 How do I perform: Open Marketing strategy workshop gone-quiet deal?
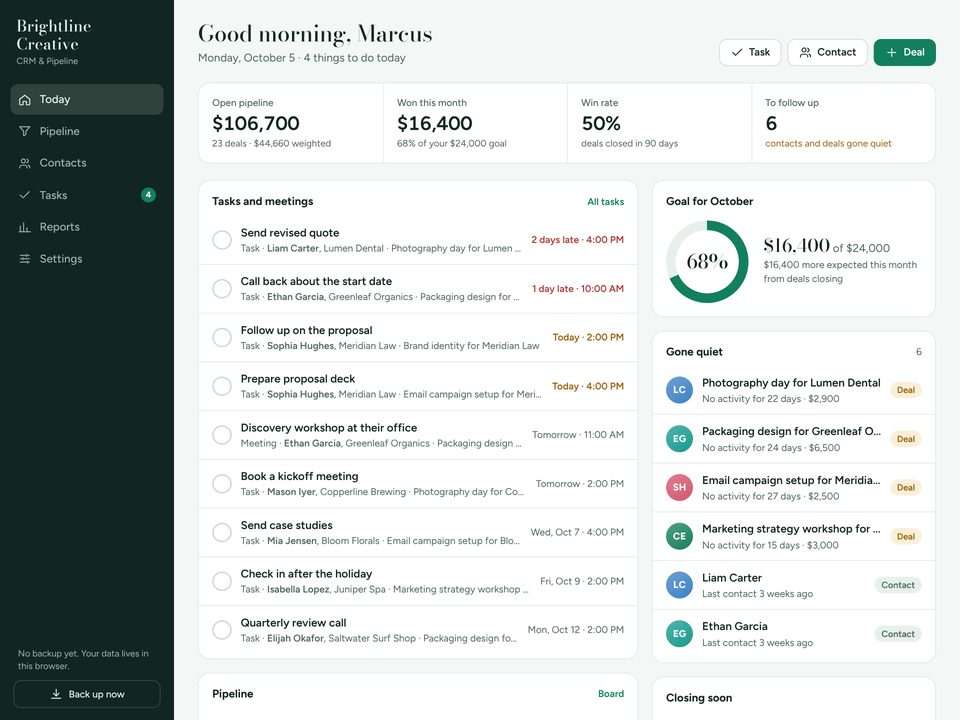point(793,536)
